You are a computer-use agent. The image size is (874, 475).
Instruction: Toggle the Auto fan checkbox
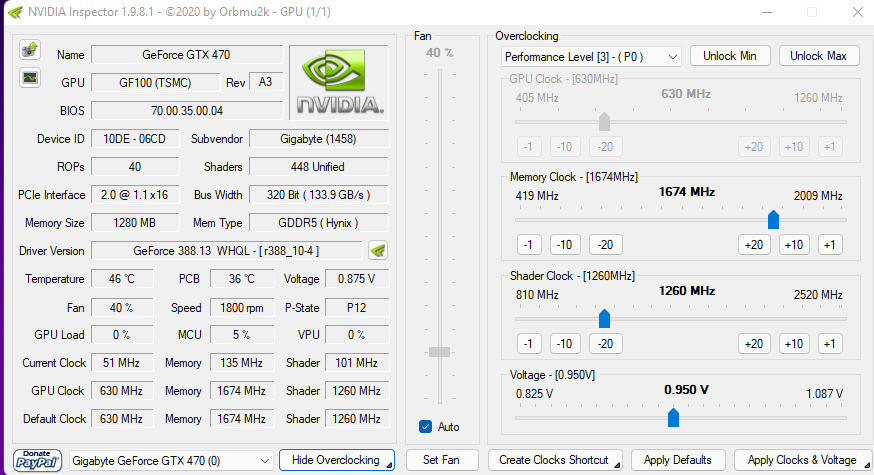(x=425, y=427)
